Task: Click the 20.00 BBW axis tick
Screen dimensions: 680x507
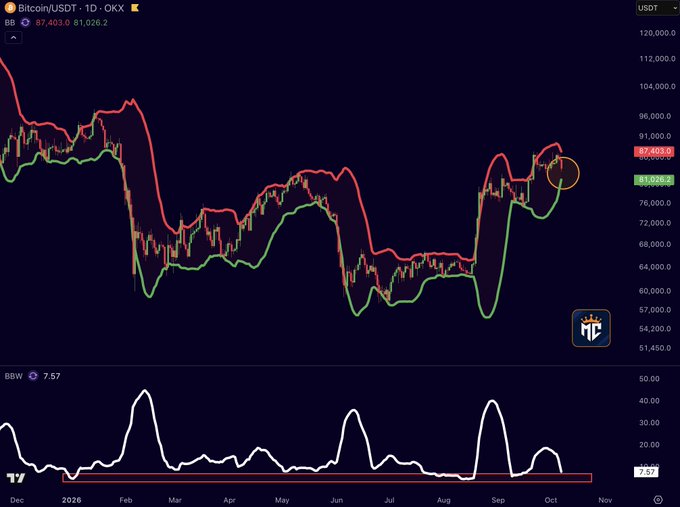Action: (x=649, y=445)
